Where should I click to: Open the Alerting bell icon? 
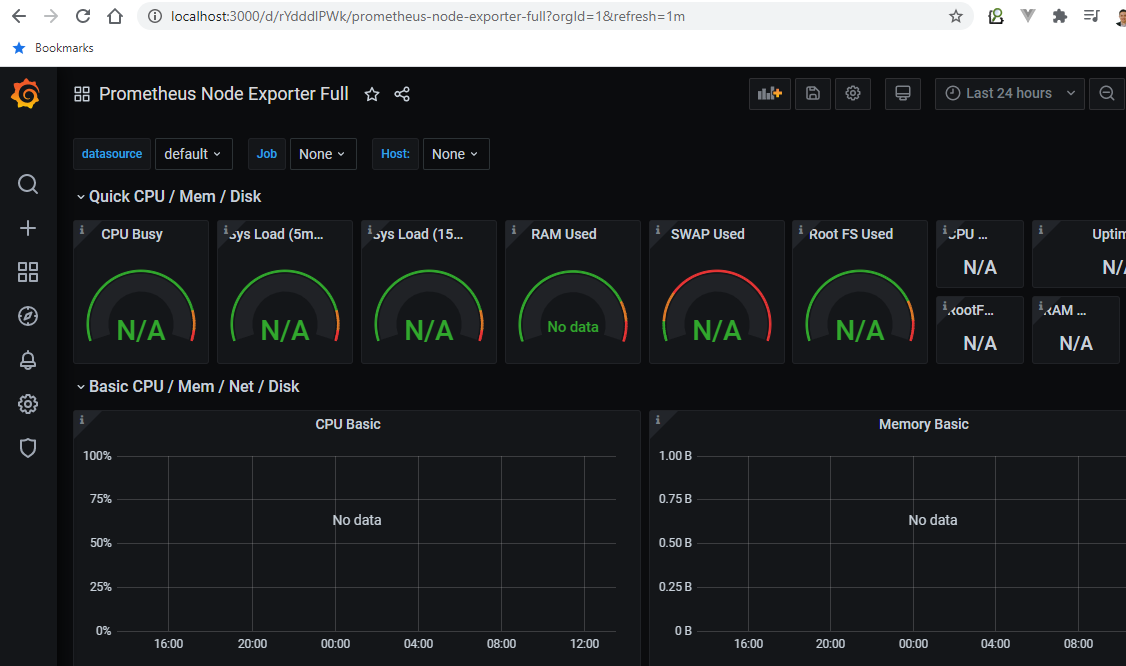tap(27, 360)
